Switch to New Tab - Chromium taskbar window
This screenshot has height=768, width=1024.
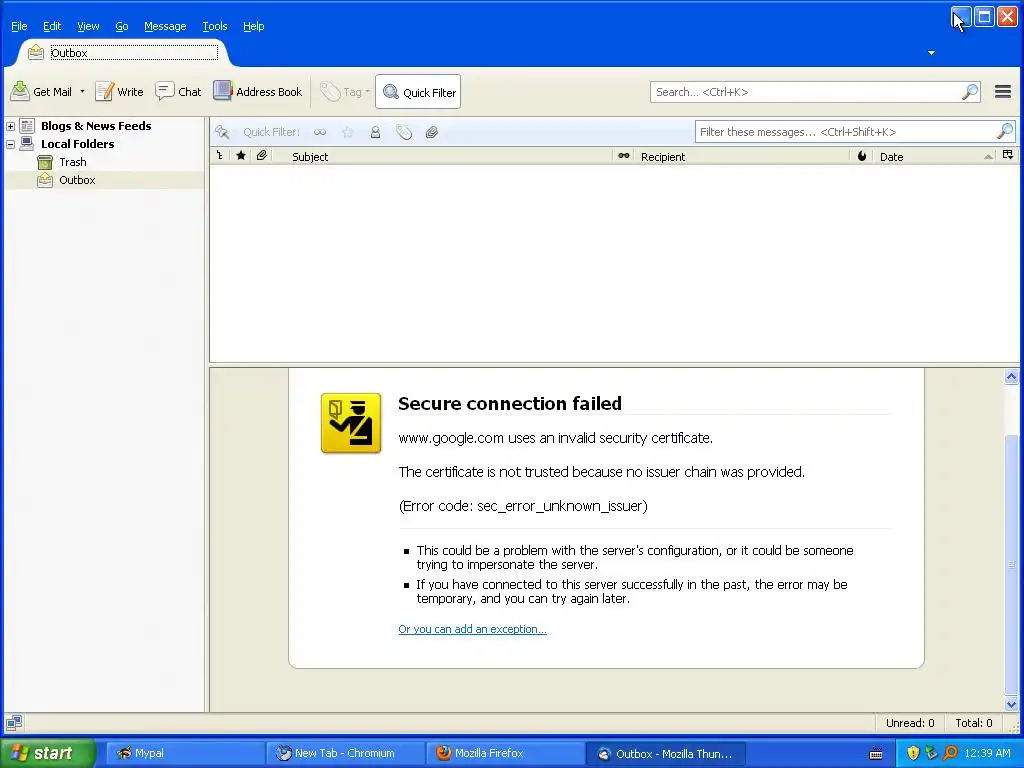[344, 754]
